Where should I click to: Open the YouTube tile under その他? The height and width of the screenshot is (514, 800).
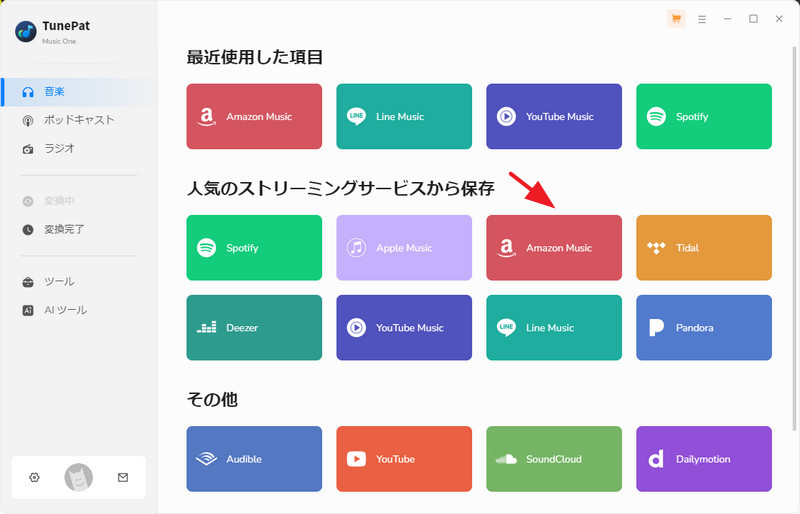click(404, 459)
